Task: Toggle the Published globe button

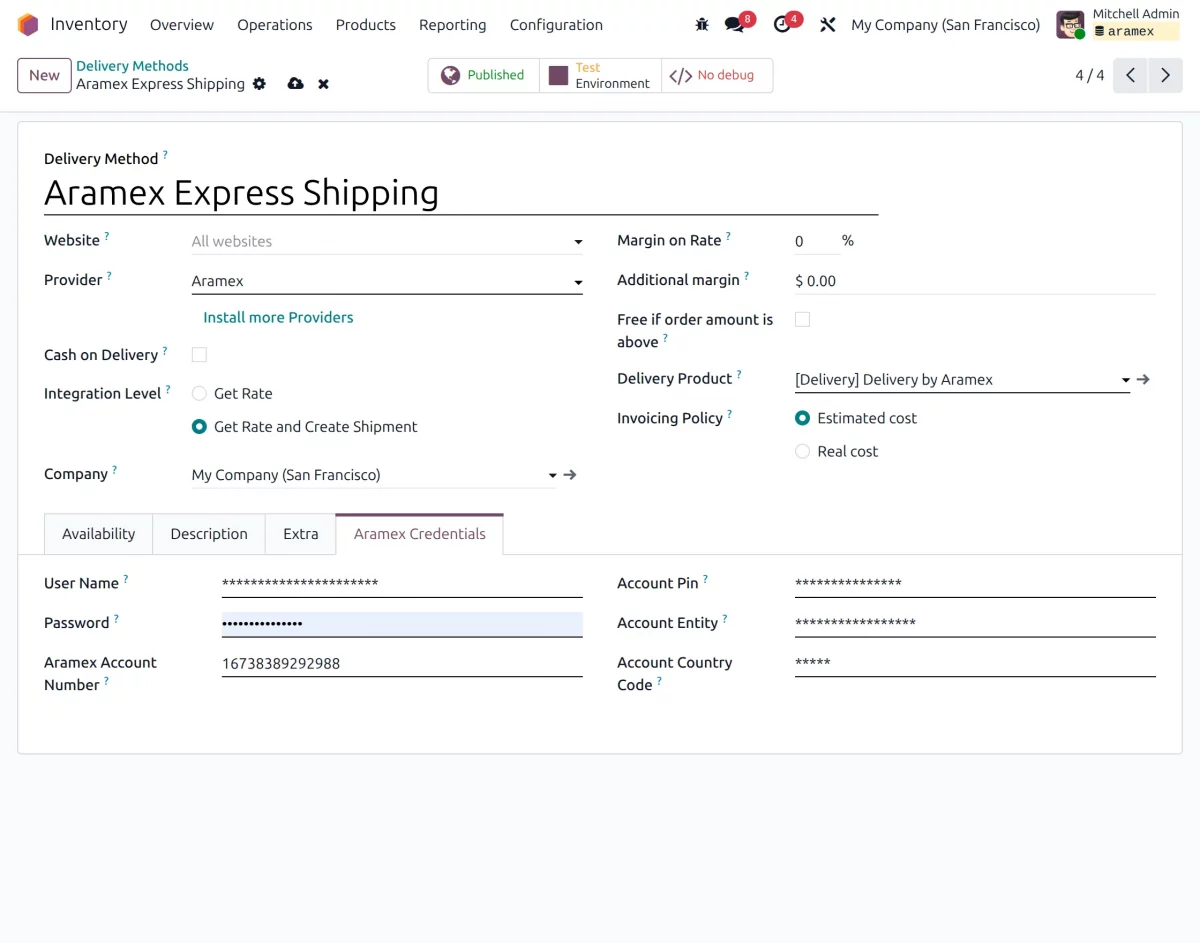Action: 484,75
